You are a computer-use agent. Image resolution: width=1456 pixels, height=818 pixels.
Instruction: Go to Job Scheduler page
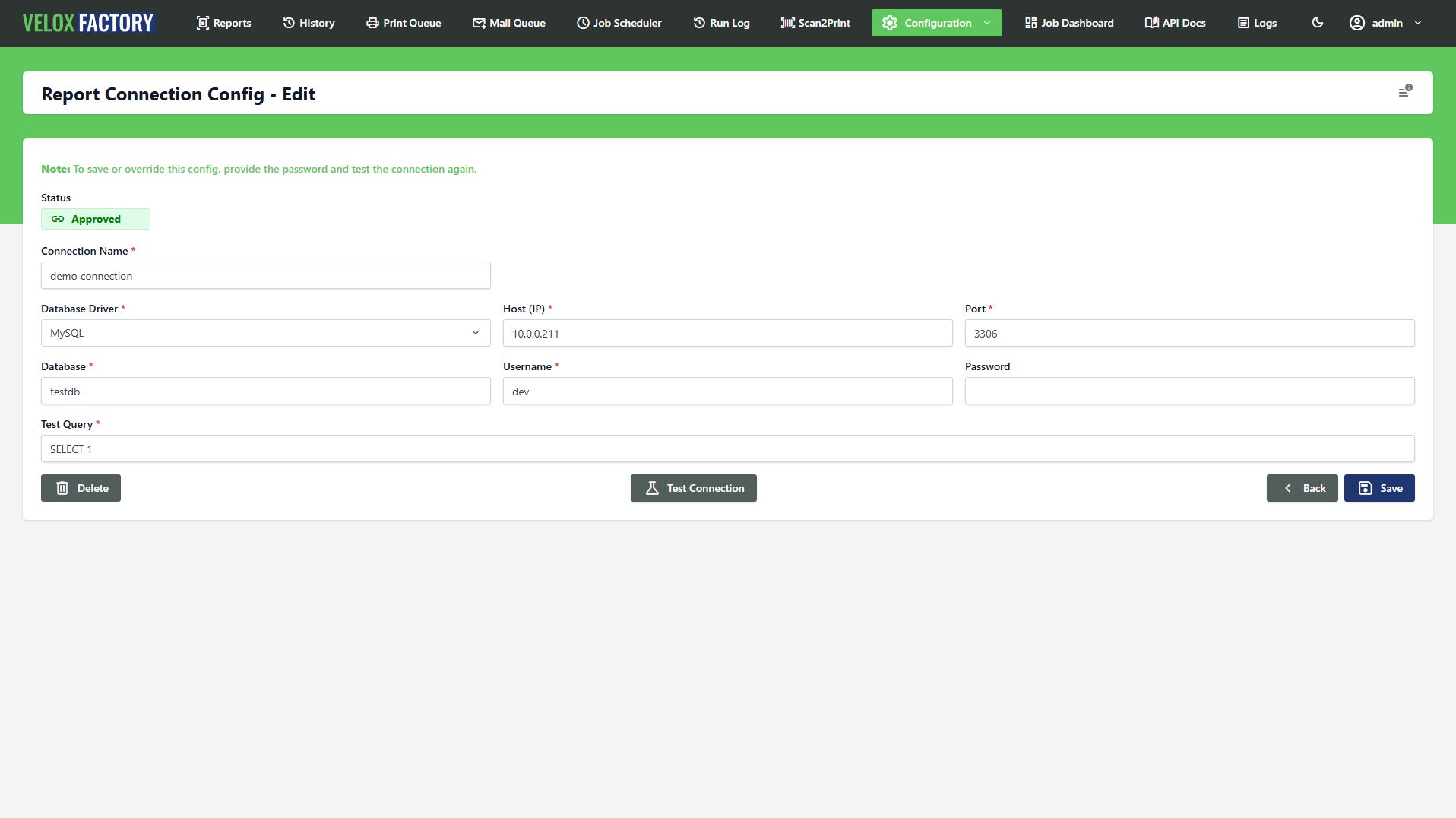pos(619,23)
